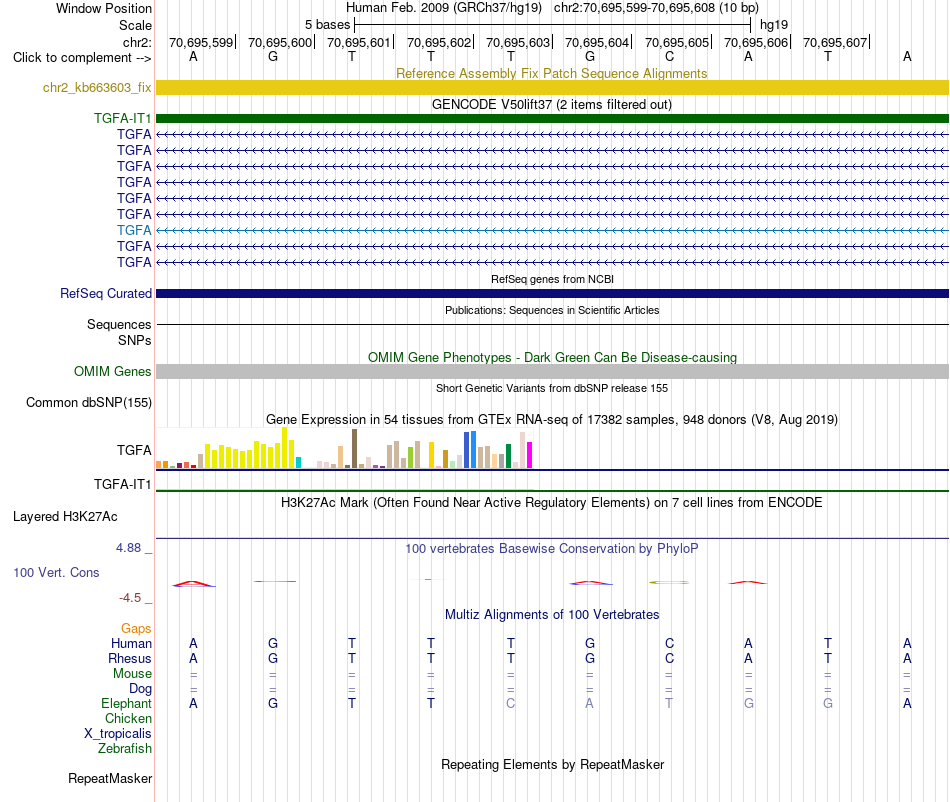This screenshot has height=802, width=950.
Task: Click "Click to complement -->" to flip bases
Action: [x=82, y=58]
